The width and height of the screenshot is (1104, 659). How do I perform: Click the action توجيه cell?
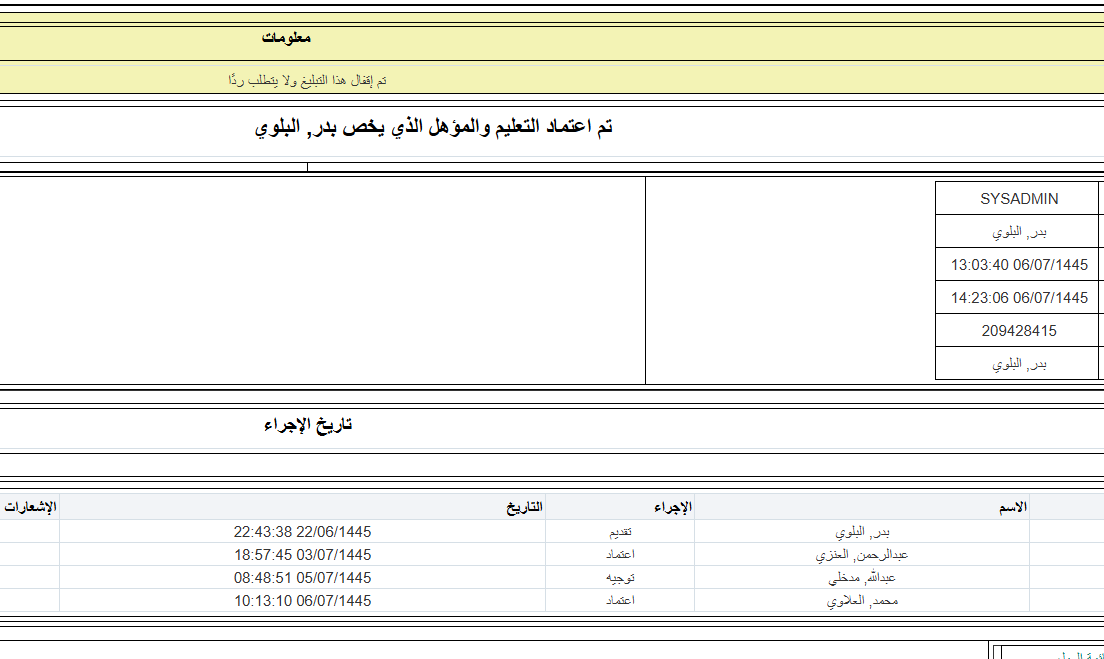[x=620, y=578]
